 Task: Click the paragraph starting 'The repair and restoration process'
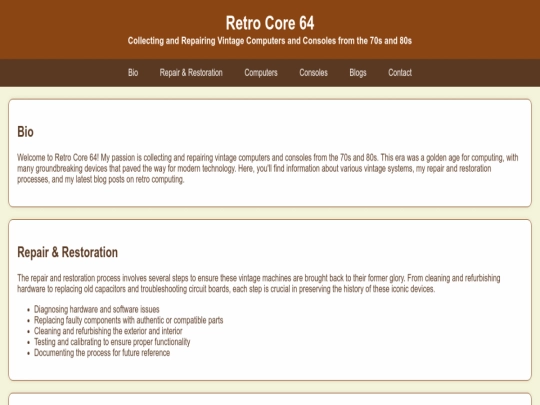pos(259,283)
